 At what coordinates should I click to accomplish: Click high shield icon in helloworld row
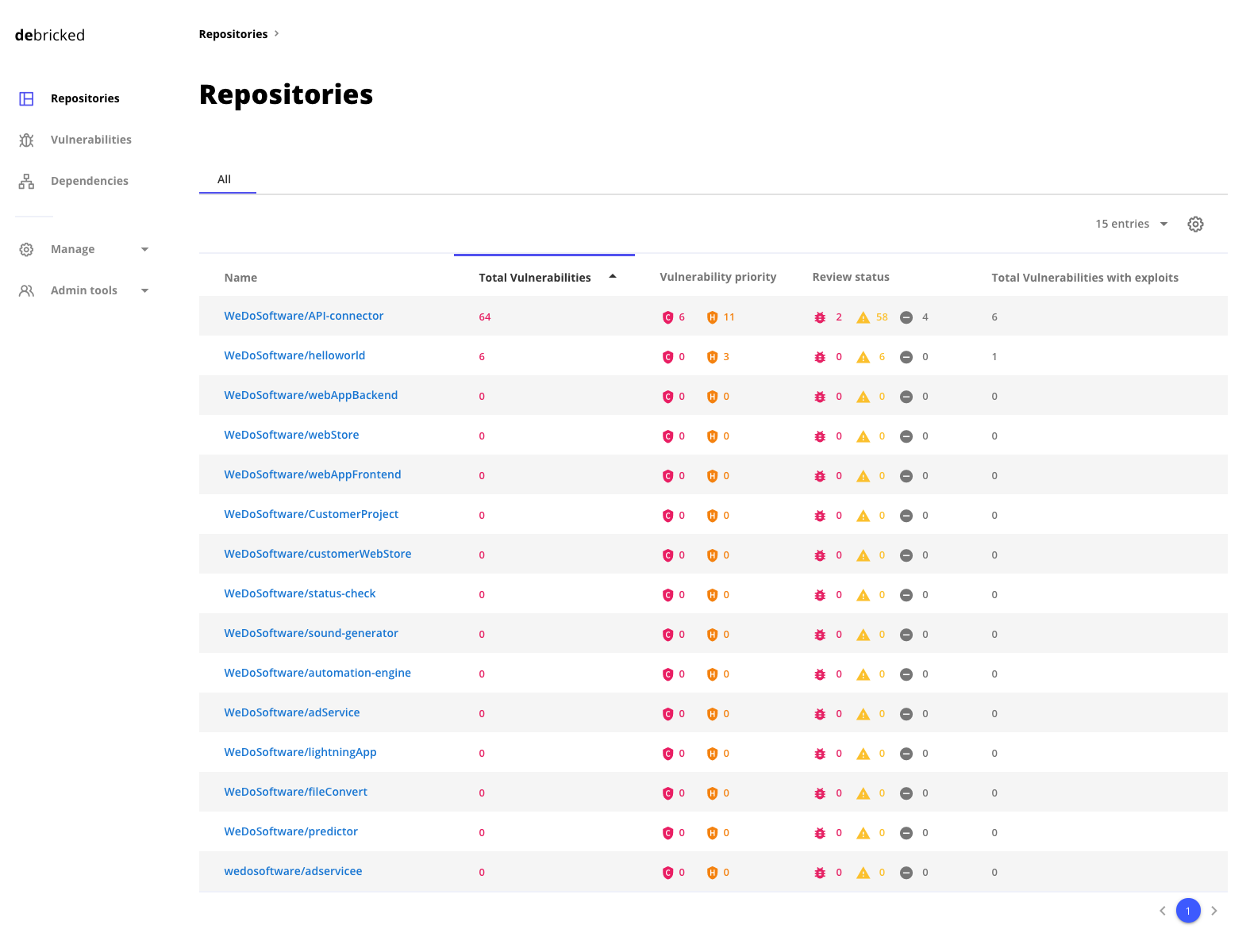(x=712, y=357)
